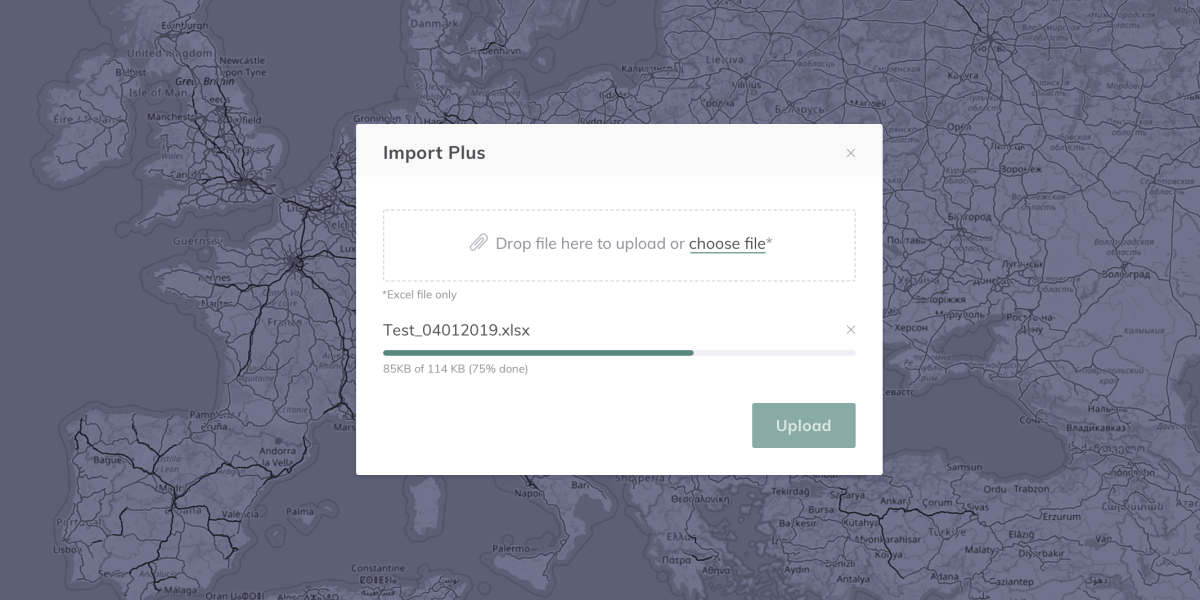This screenshot has height=600, width=1200.
Task: Click the choose file link
Action: coord(727,243)
